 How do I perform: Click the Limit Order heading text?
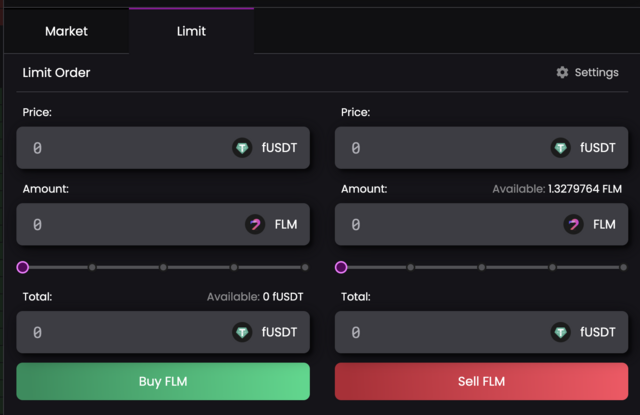[56, 73]
